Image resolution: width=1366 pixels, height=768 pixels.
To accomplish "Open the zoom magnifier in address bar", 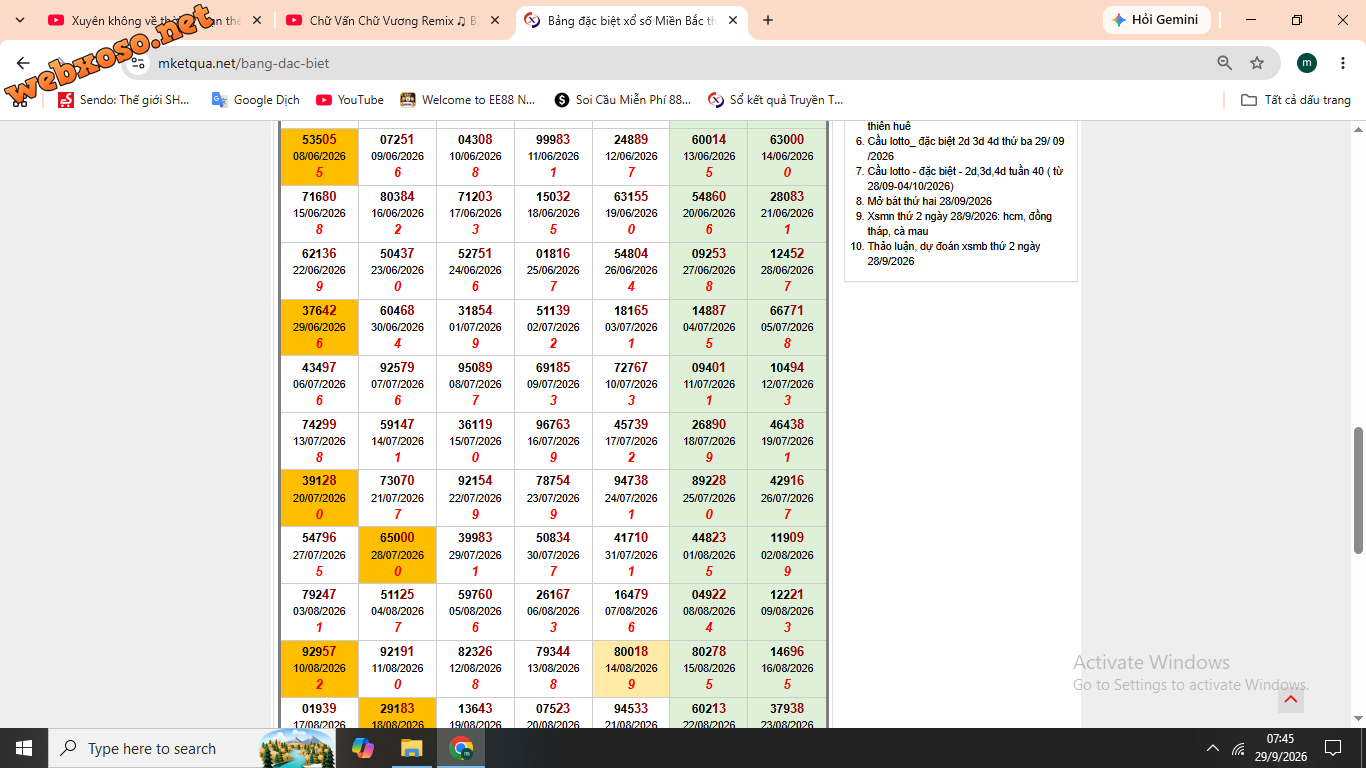I will (x=1224, y=63).
